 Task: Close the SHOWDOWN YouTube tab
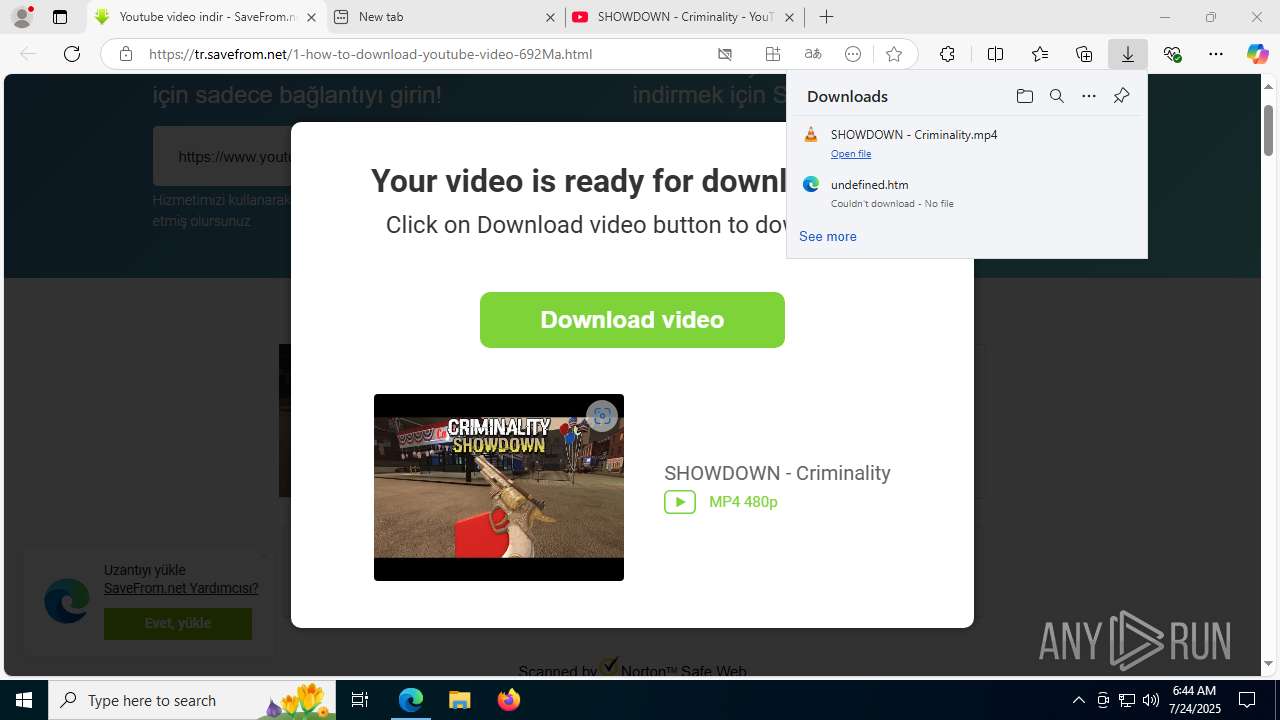(789, 17)
